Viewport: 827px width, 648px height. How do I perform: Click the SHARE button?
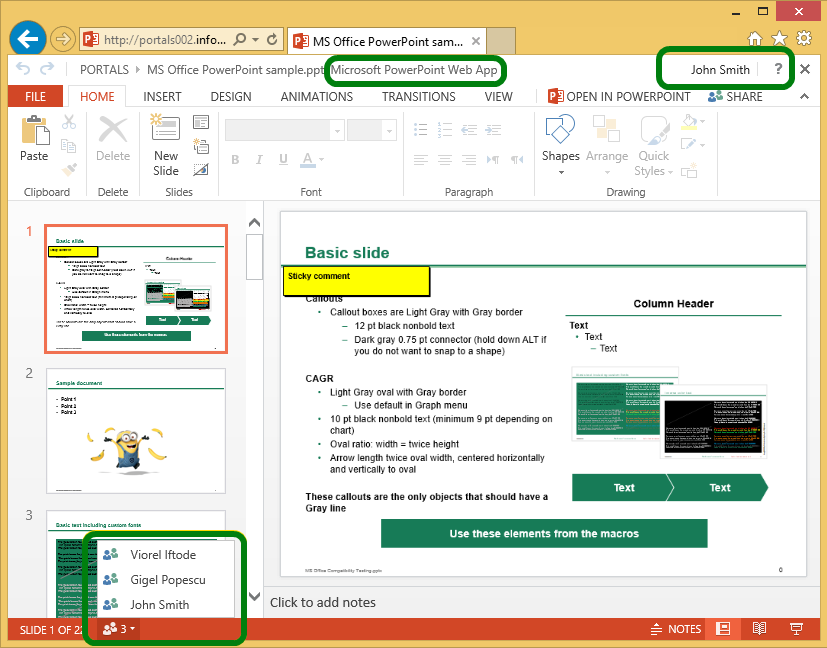[735, 96]
